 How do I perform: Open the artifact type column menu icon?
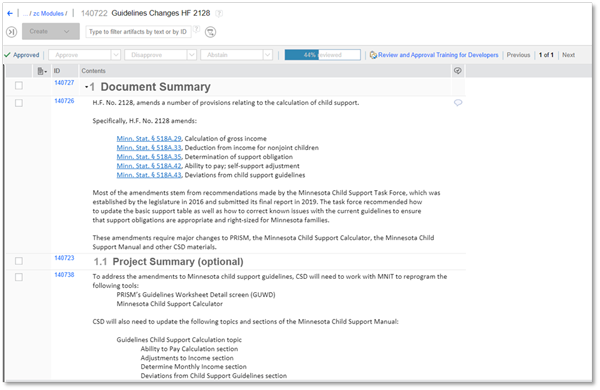pos(42,71)
